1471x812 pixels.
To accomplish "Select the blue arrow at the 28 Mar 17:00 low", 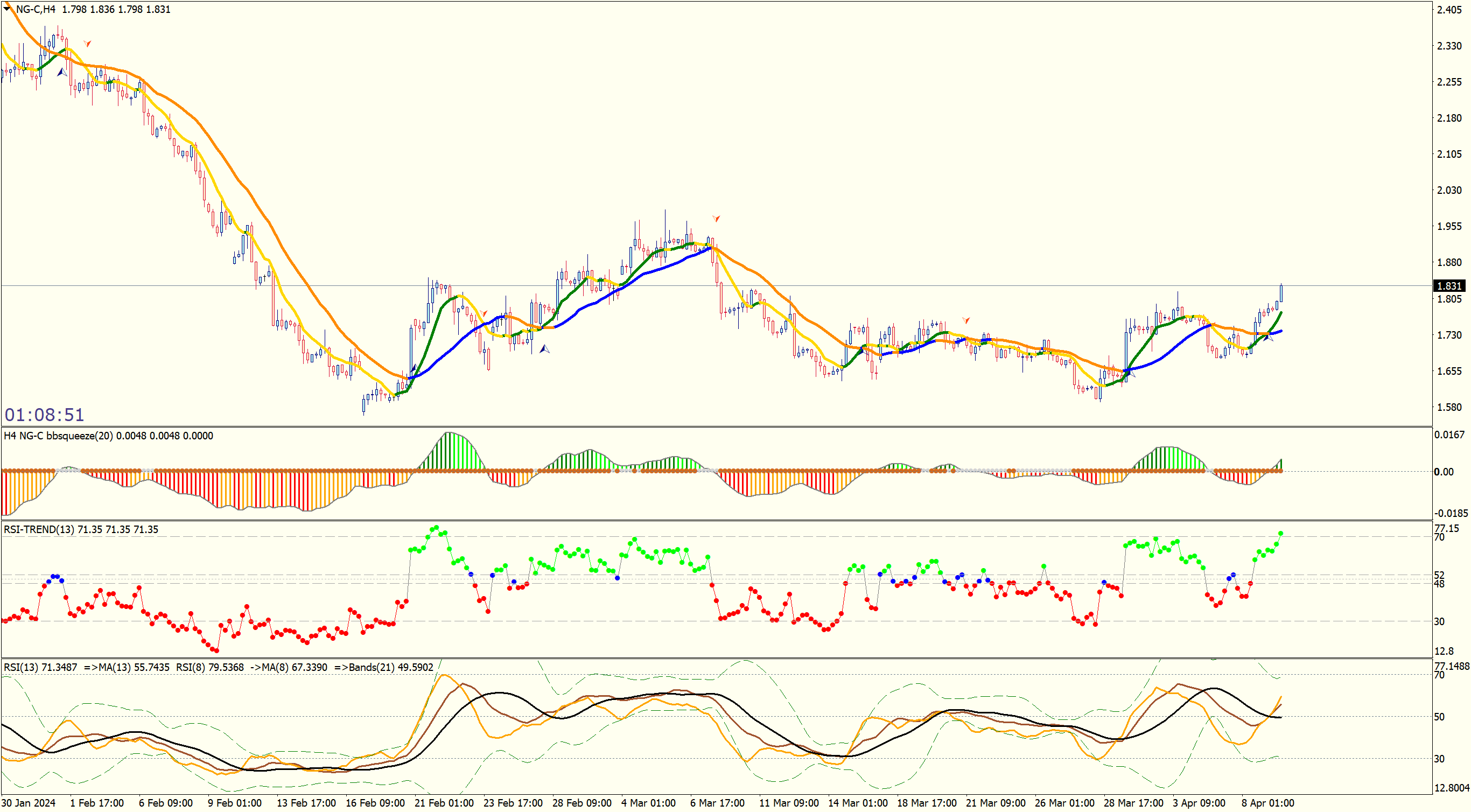I will click(1130, 373).
